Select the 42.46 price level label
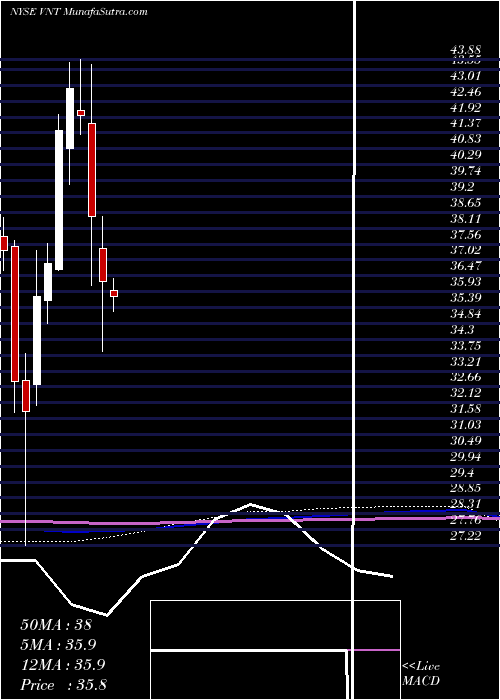This screenshot has width=500, height=700. pos(466,92)
